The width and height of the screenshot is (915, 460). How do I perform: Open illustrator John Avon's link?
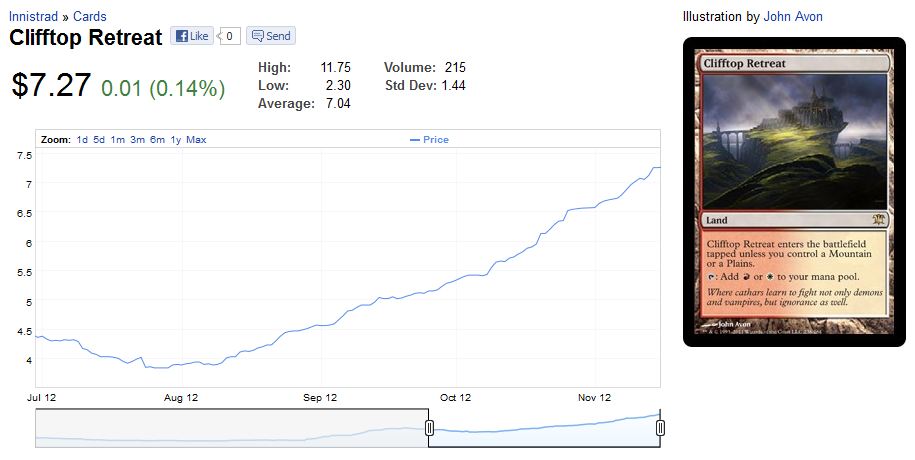[x=792, y=17]
